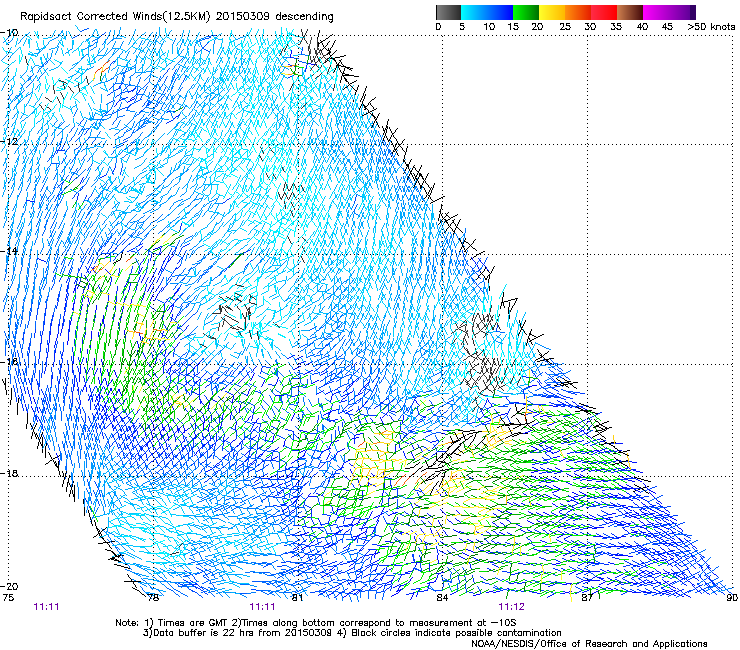Click the 'NOAA/NESDIS/Office of Research and Applications' credit
This screenshot has width=740, height=650.
click(x=589, y=644)
